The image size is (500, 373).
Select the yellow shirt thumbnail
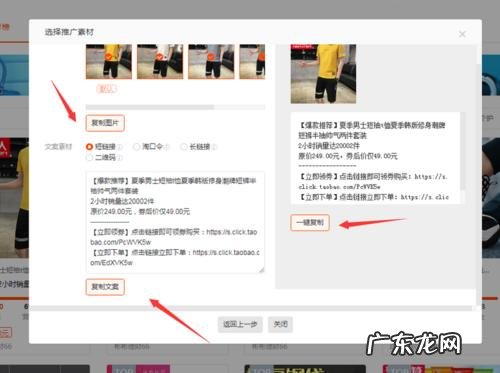pos(109,61)
